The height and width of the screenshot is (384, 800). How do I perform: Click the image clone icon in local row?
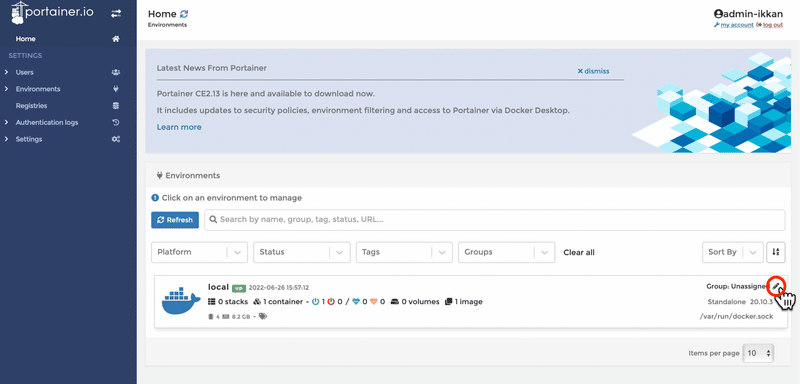(448, 302)
